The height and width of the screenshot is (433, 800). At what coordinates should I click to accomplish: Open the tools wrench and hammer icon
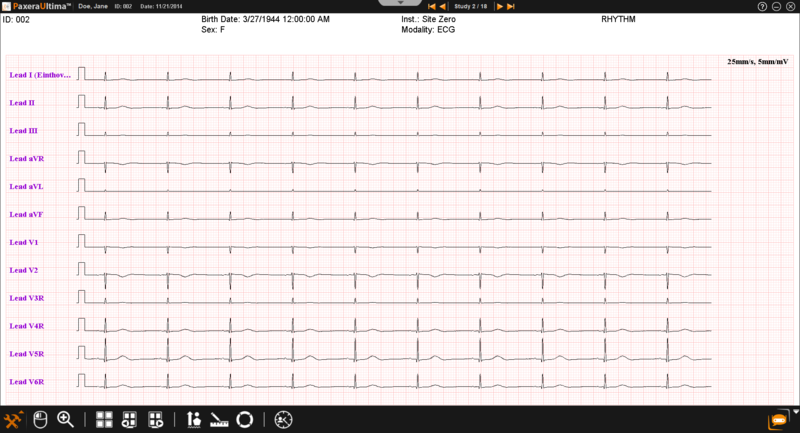point(14,420)
